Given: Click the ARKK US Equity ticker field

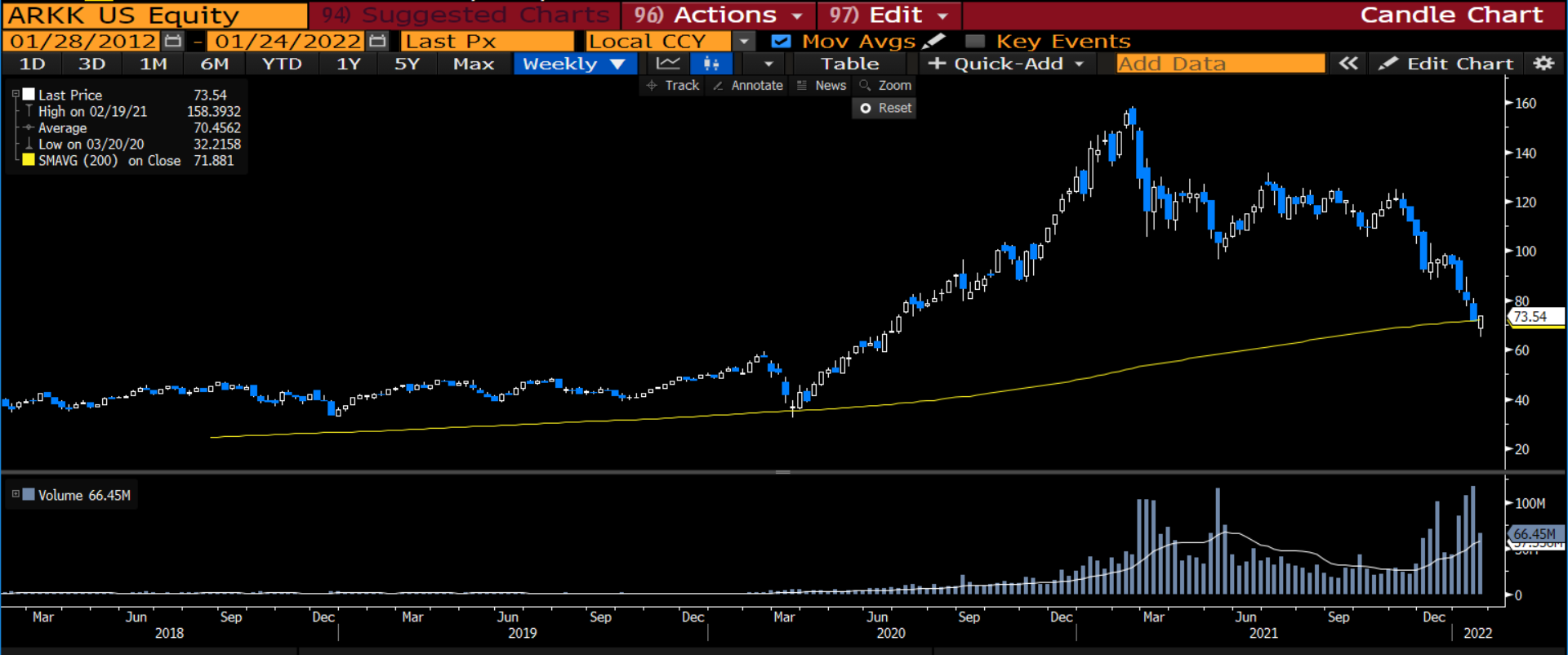Looking at the screenshot, I should pyautogui.click(x=155, y=15).
